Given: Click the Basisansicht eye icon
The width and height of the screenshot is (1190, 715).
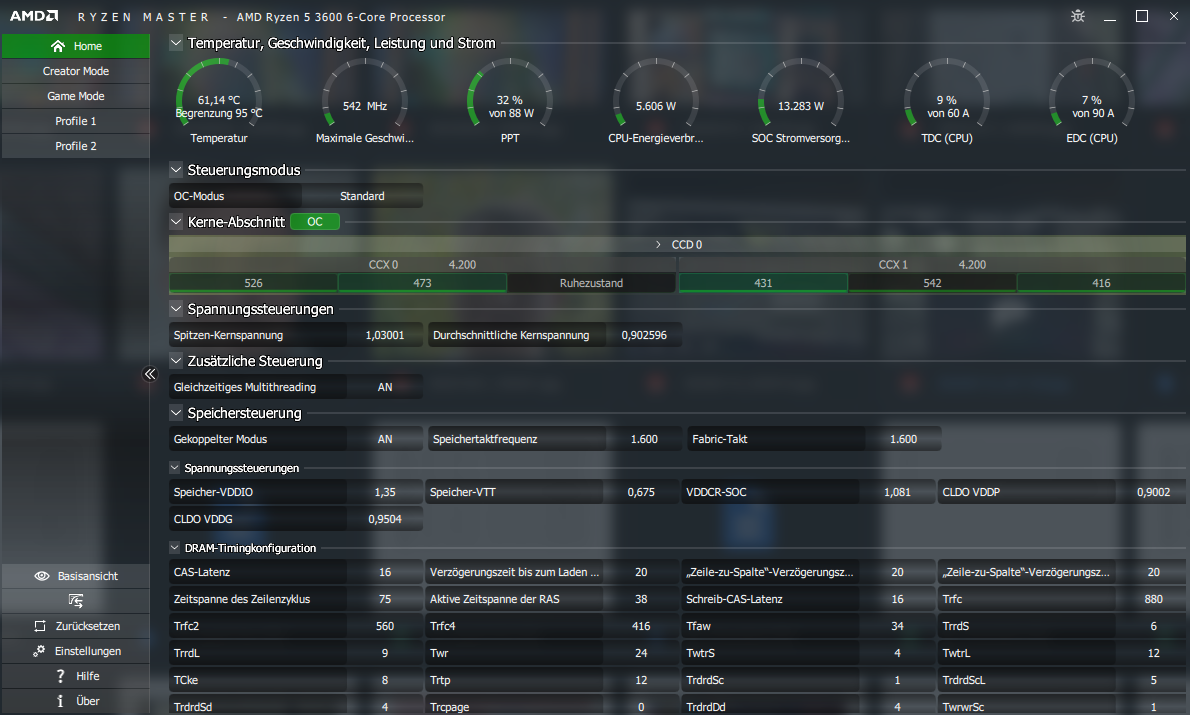Looking at the screenshot, I should pyautogui.click(x=42, y=576).
